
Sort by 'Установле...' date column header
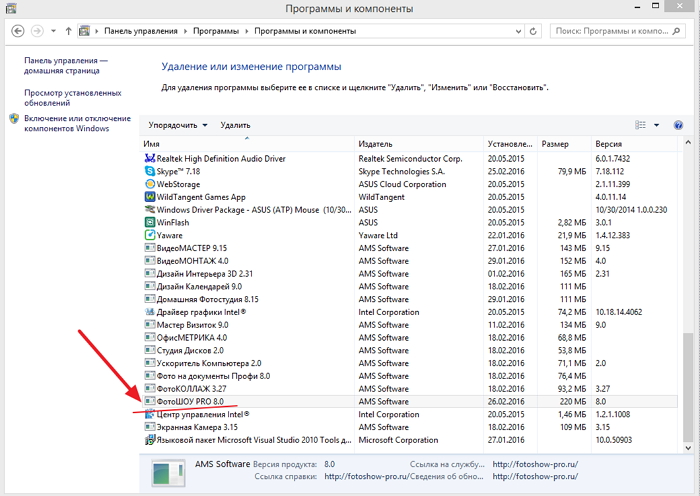(x=510, y=144)
